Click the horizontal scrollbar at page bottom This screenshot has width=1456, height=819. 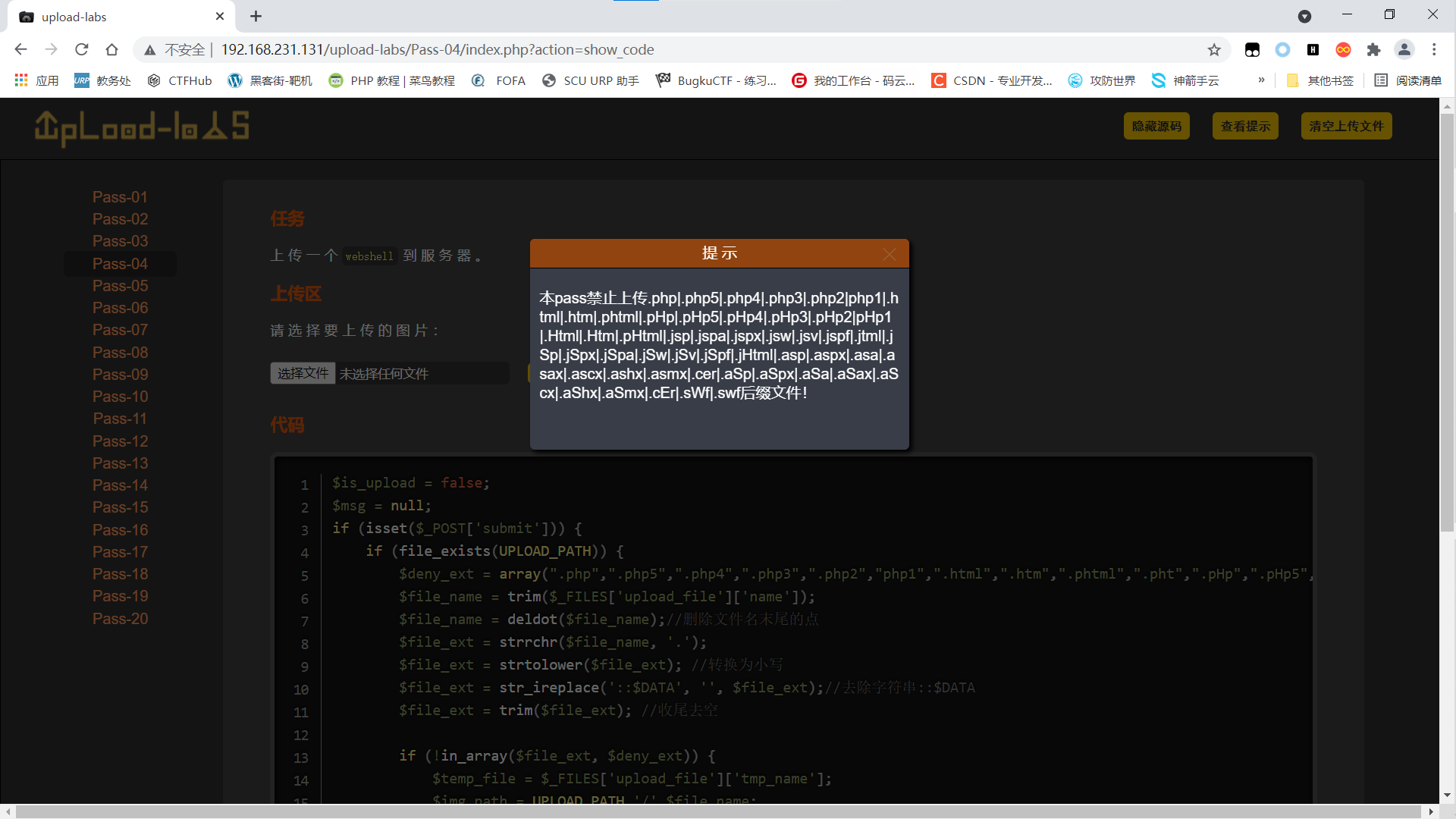(717, 811)
